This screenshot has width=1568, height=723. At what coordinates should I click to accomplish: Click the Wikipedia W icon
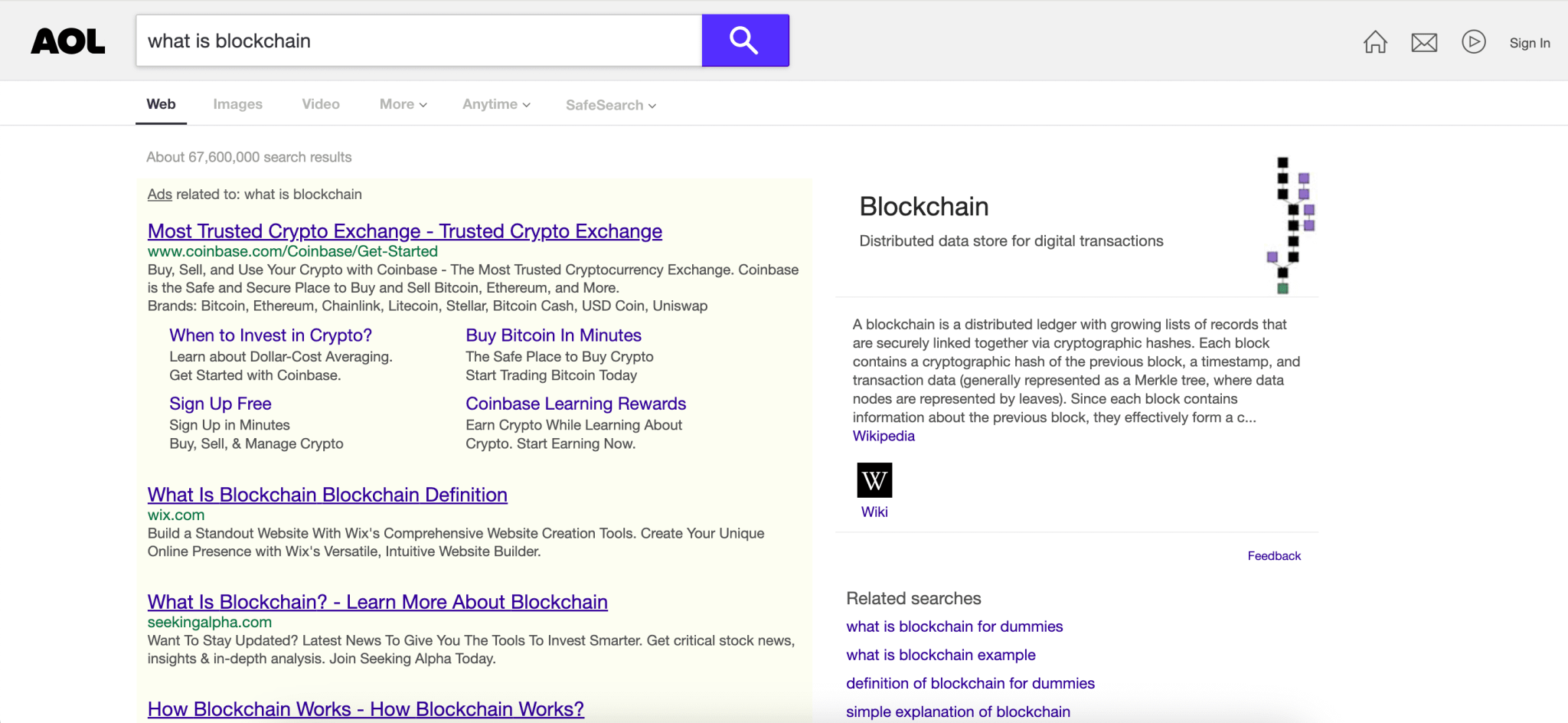(x=874, y=480)
